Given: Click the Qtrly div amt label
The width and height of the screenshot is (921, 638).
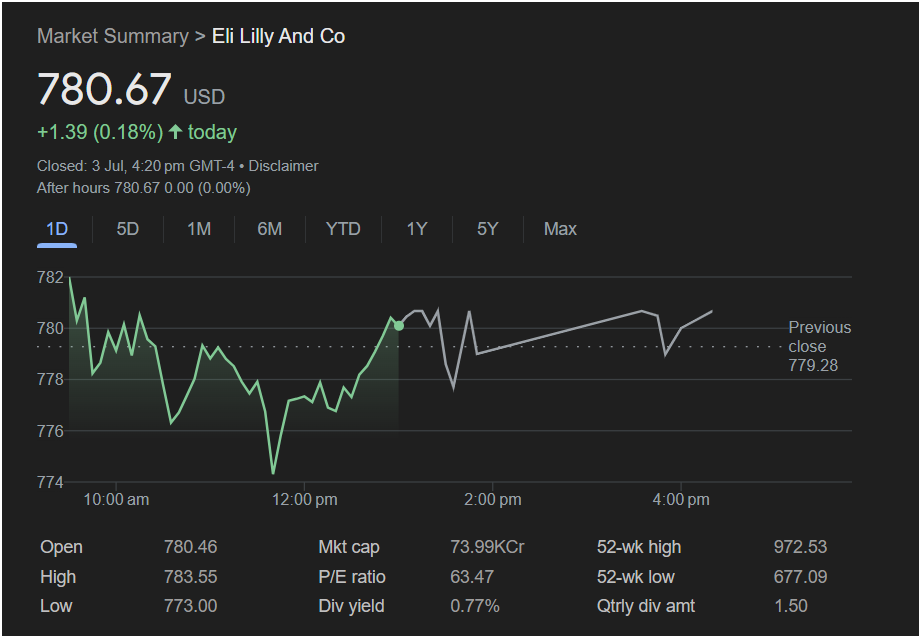Looking at the screenshot, I should click(x=646, y=606).
